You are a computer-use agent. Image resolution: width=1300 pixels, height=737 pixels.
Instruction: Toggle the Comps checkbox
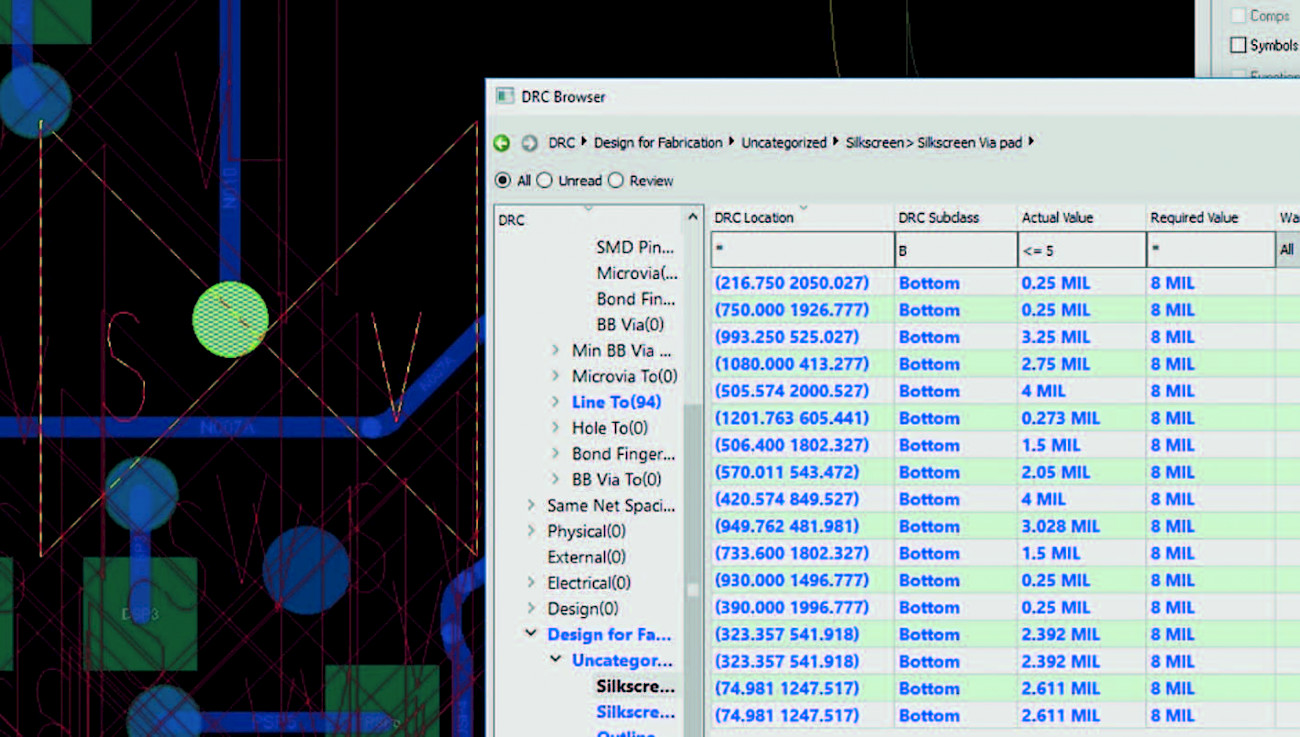click(1238, 15)
